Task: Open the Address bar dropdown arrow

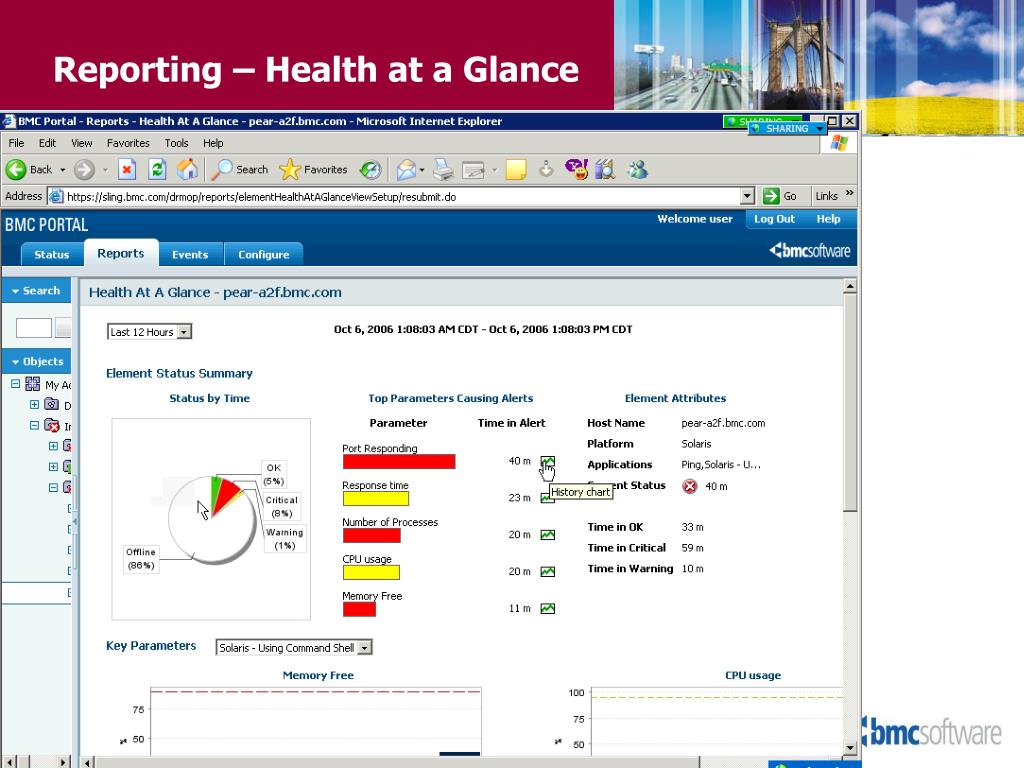Action: coord(748,196)
